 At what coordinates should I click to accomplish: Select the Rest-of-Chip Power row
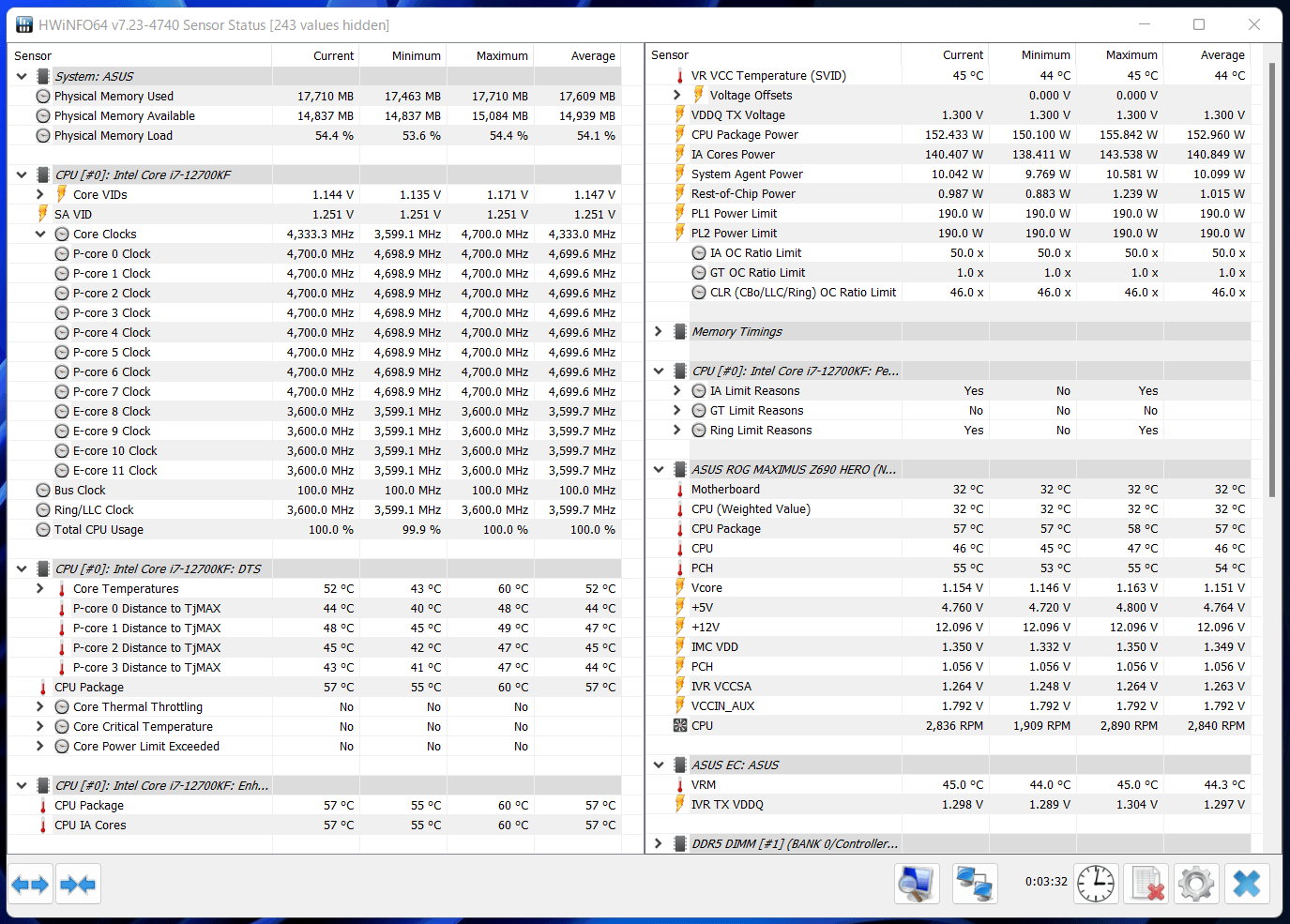[949, 194]
